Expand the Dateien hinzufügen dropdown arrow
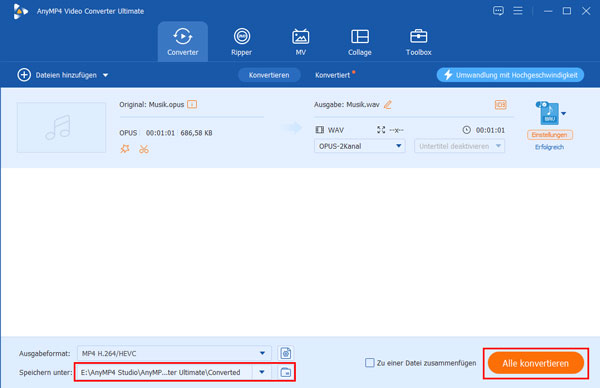 coord(105,75)
